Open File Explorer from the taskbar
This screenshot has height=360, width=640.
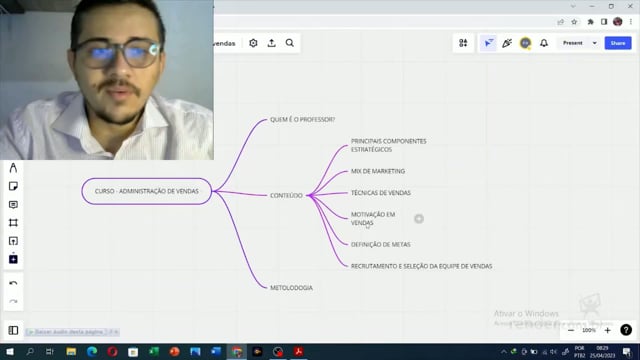click(71, 351)
